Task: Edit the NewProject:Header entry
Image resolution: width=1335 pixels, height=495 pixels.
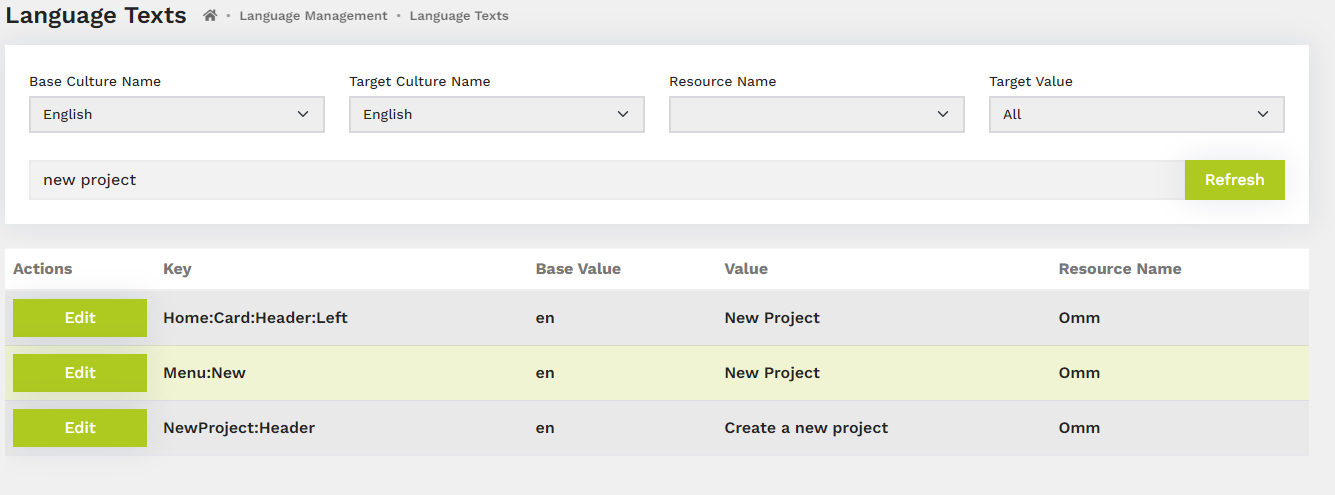Action: click(80, 428)
